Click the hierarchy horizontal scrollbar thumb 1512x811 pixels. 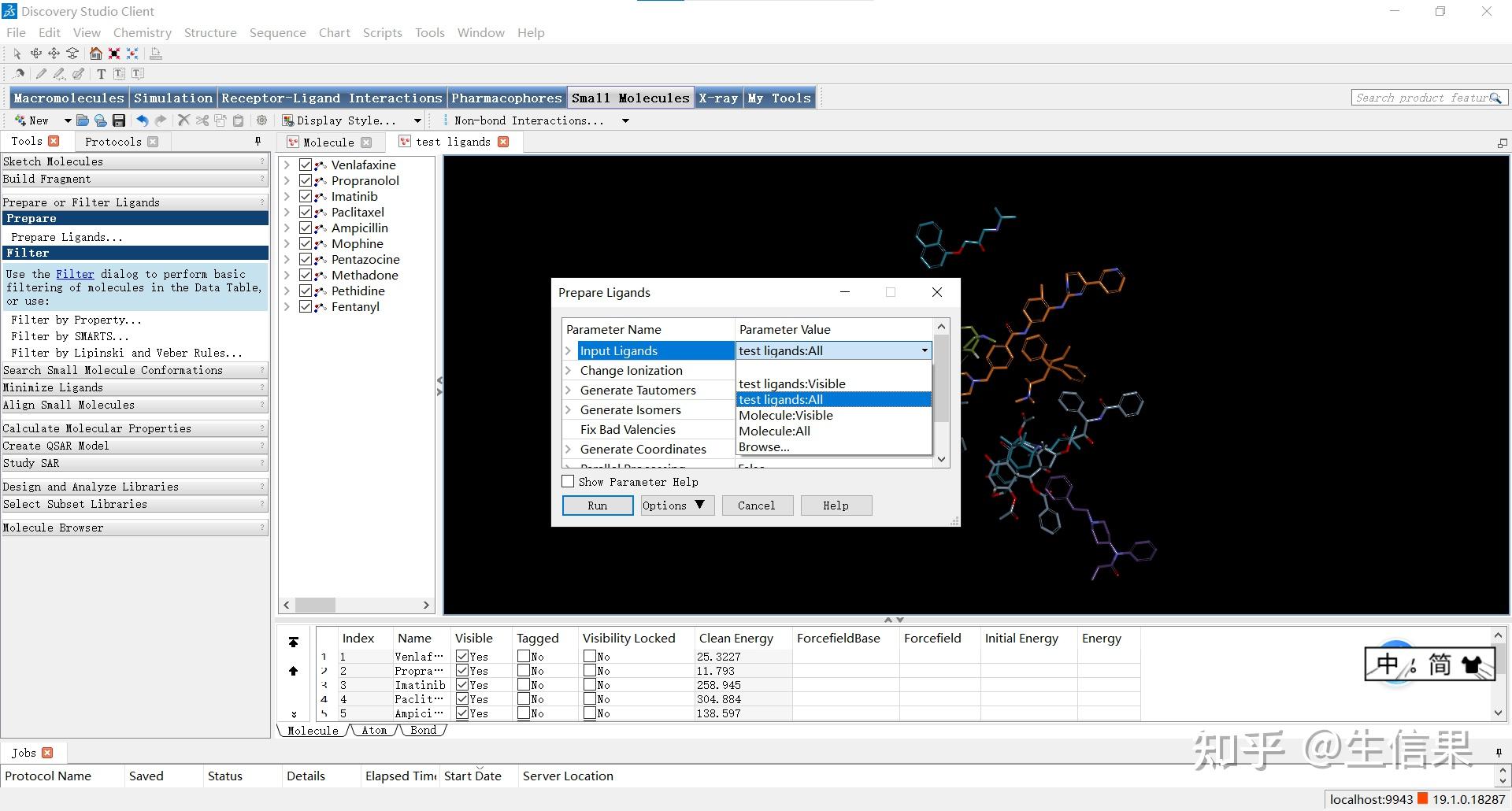click(315, 605)
